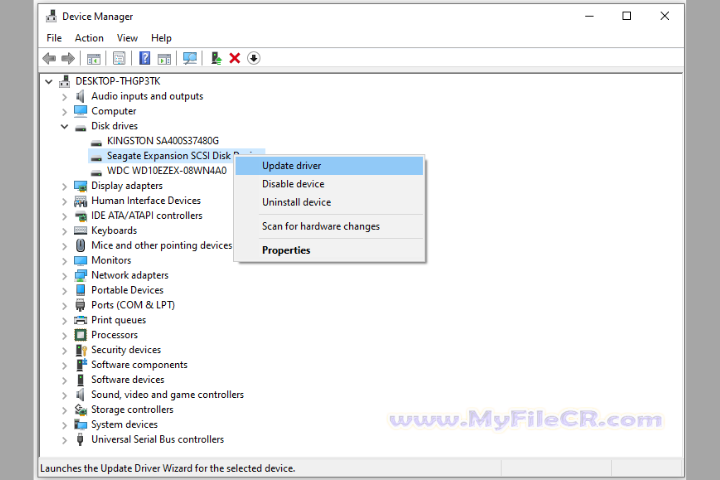
Task: Click the drive icon next to WDC WD10EZEX-08WN4A0
Action: 96,172
